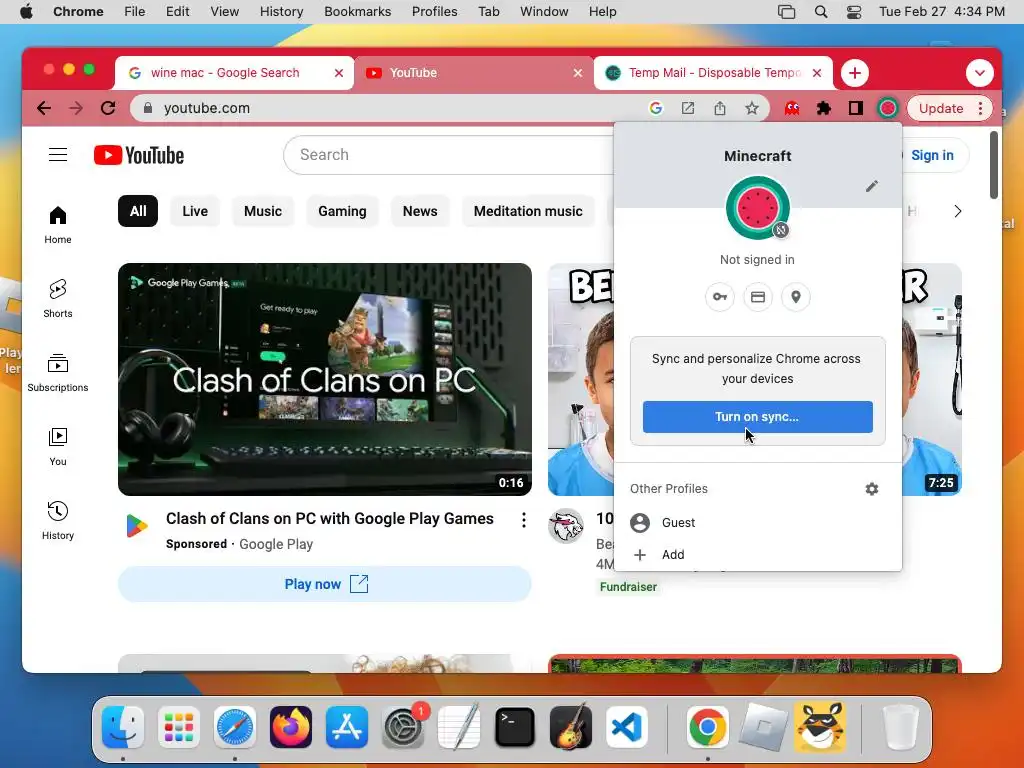1024x768 pixels.
Task: Go forward in browser history
Action: tap(76, 108)
